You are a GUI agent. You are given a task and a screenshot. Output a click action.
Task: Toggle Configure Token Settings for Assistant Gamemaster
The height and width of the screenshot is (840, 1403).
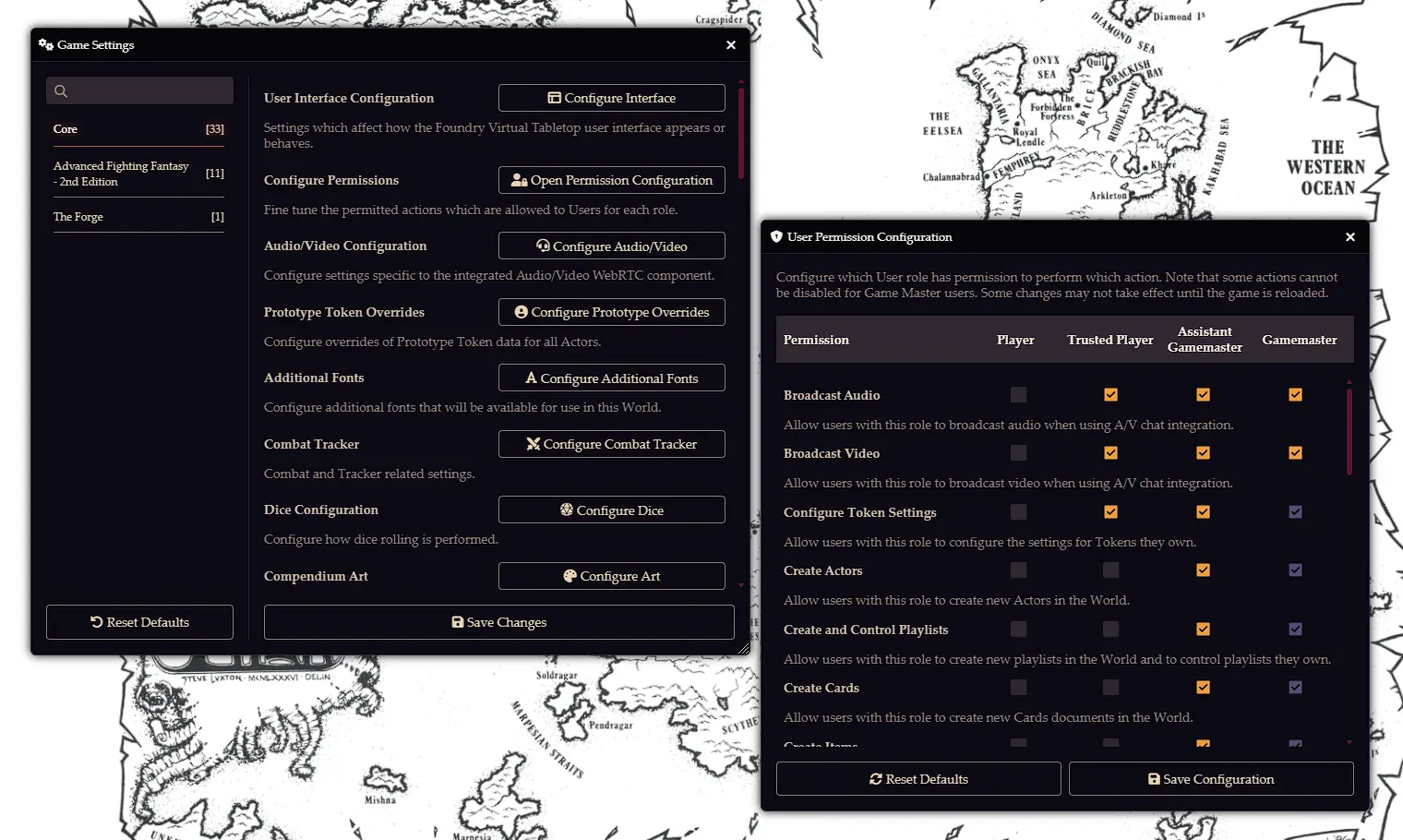pos(1203,511)
